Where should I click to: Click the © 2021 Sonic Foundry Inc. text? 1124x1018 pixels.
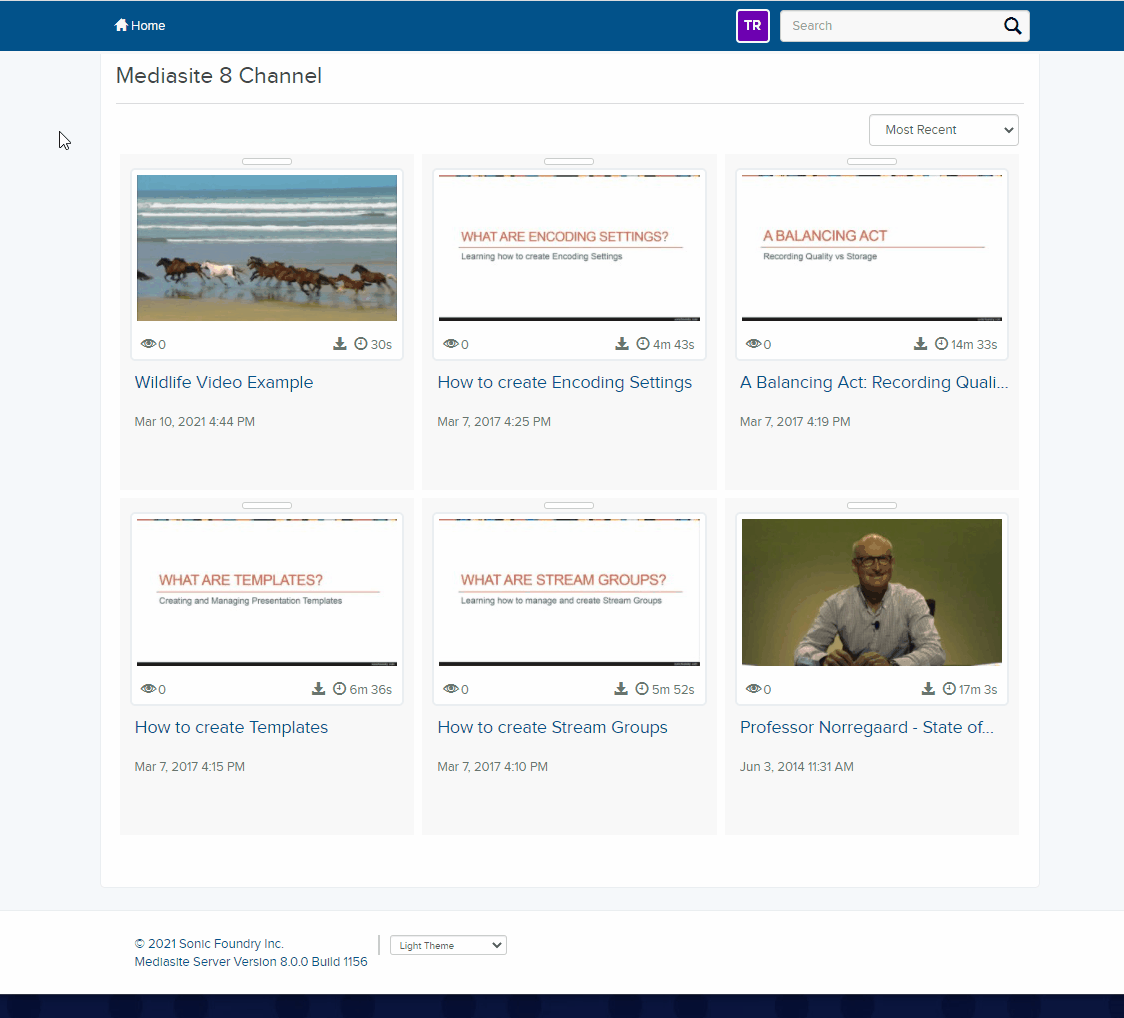pos(209,943)
